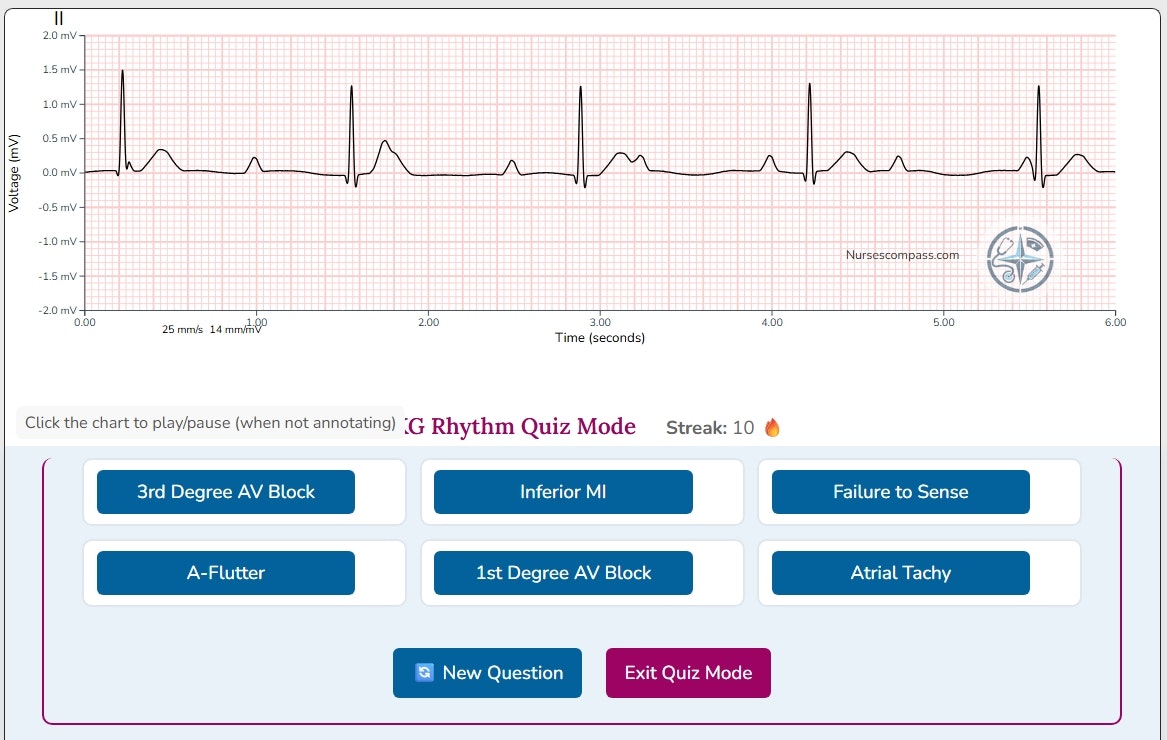The image size is (1167, 740).
Task: Click the lead "II" label above the chart
Action: click(x=57, y=16)
